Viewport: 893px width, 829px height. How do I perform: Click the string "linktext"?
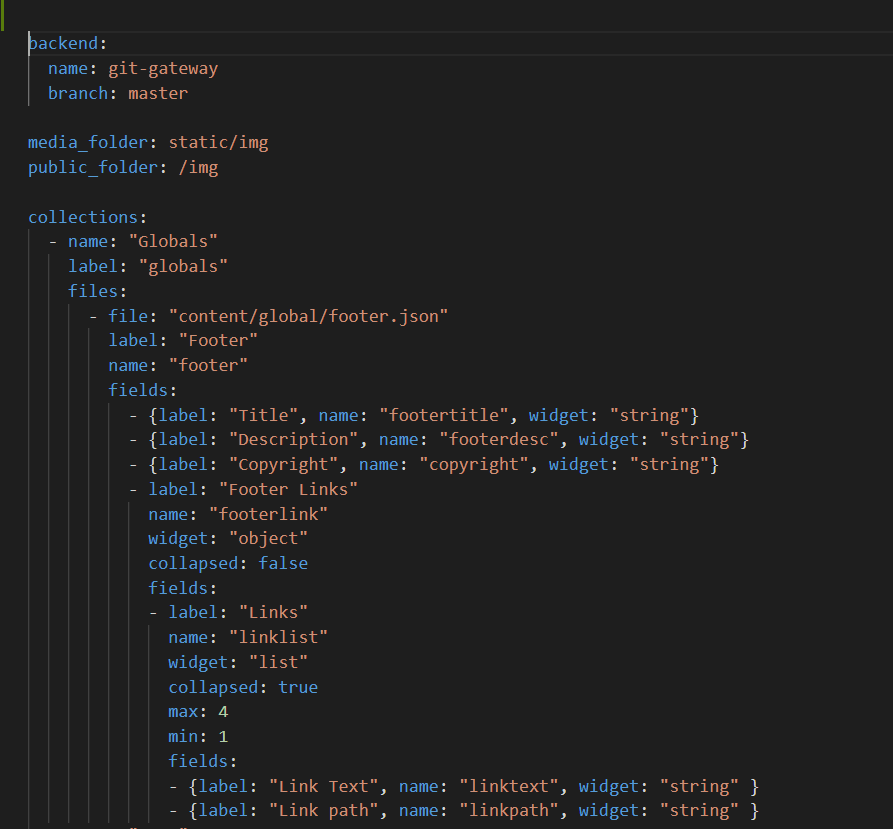pyautogui.click(x=509, y=786)
